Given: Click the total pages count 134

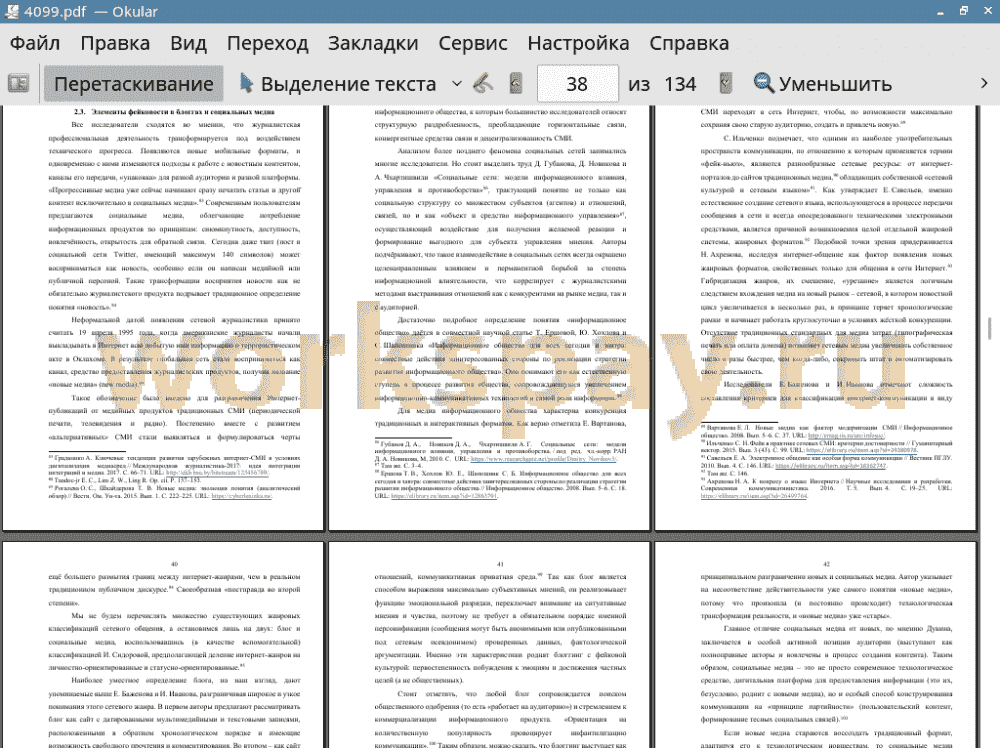Looking at the screenshot, I should pos(680,84).
